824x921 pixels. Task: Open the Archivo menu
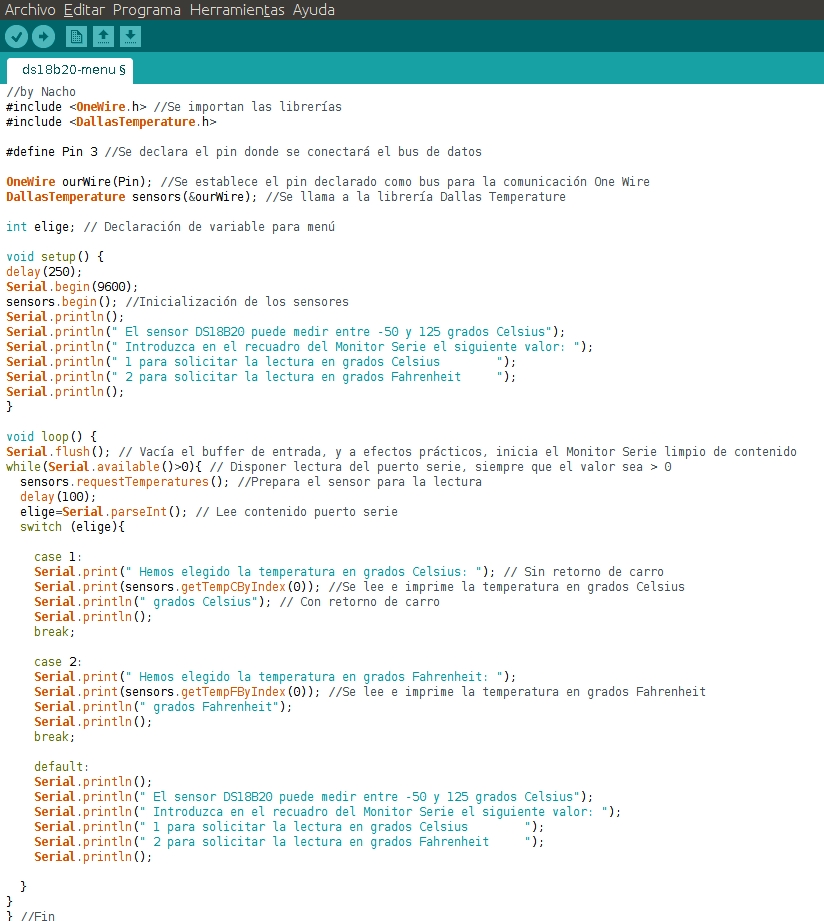tap(30, 10)
